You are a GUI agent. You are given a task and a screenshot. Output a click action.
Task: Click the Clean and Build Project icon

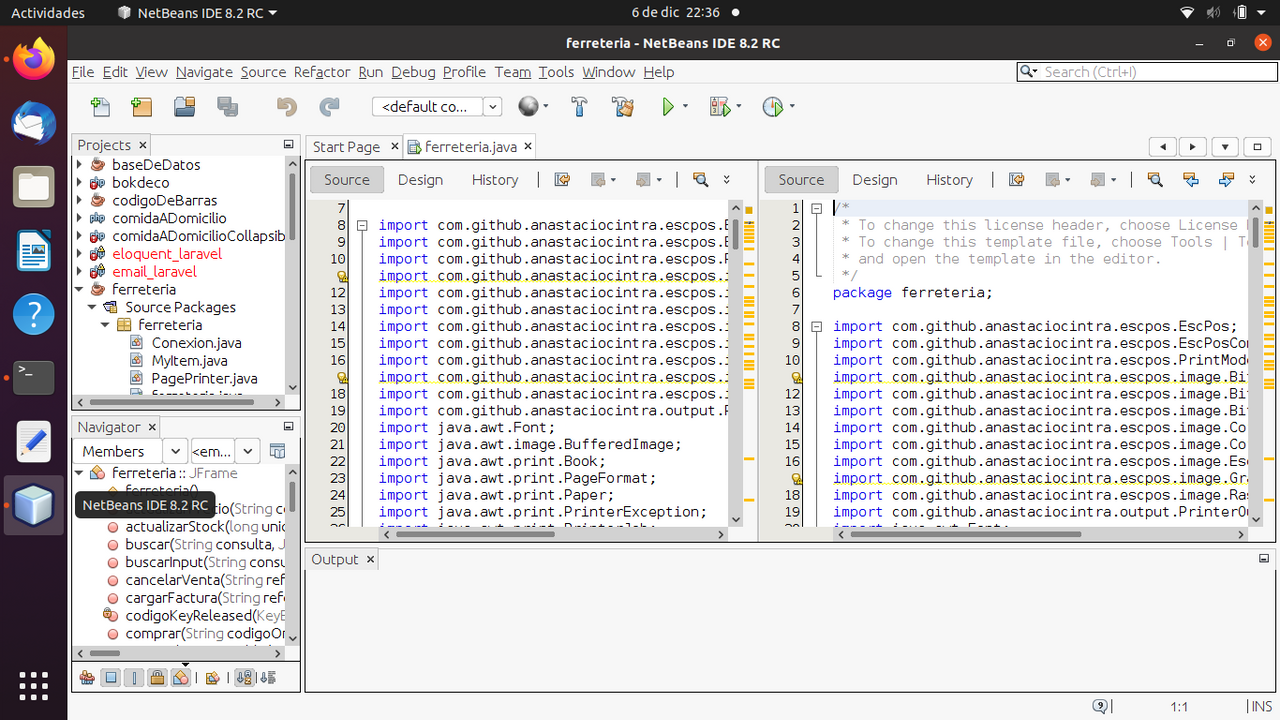622,107
